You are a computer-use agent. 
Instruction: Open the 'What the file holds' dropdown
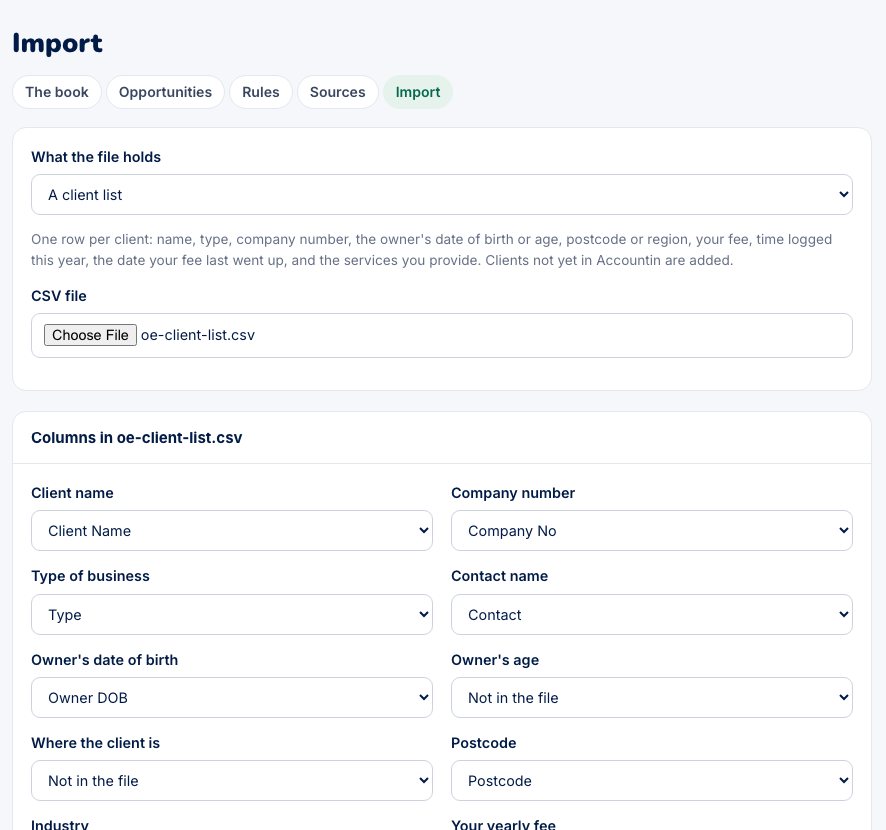[x=441, y=194]
